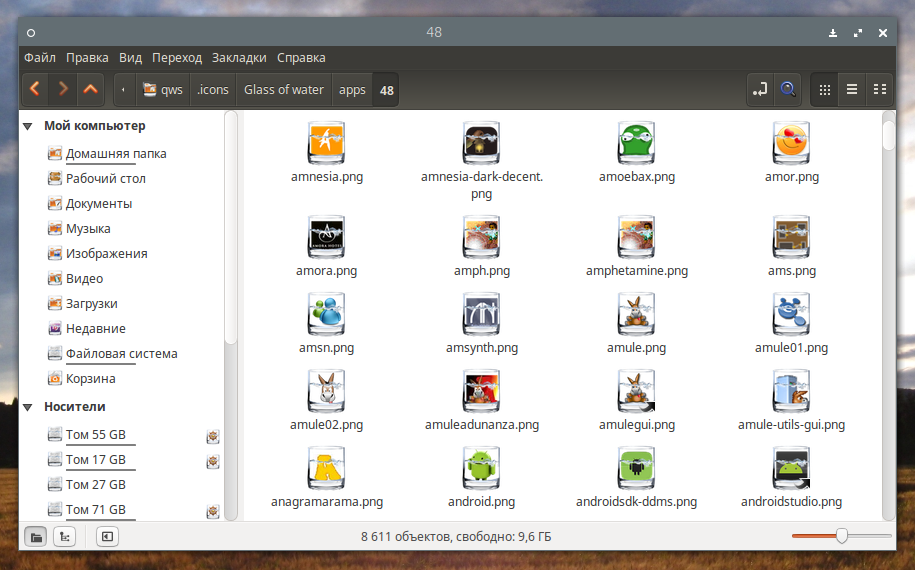Select the amule02.png icon

tap(327, 391)
